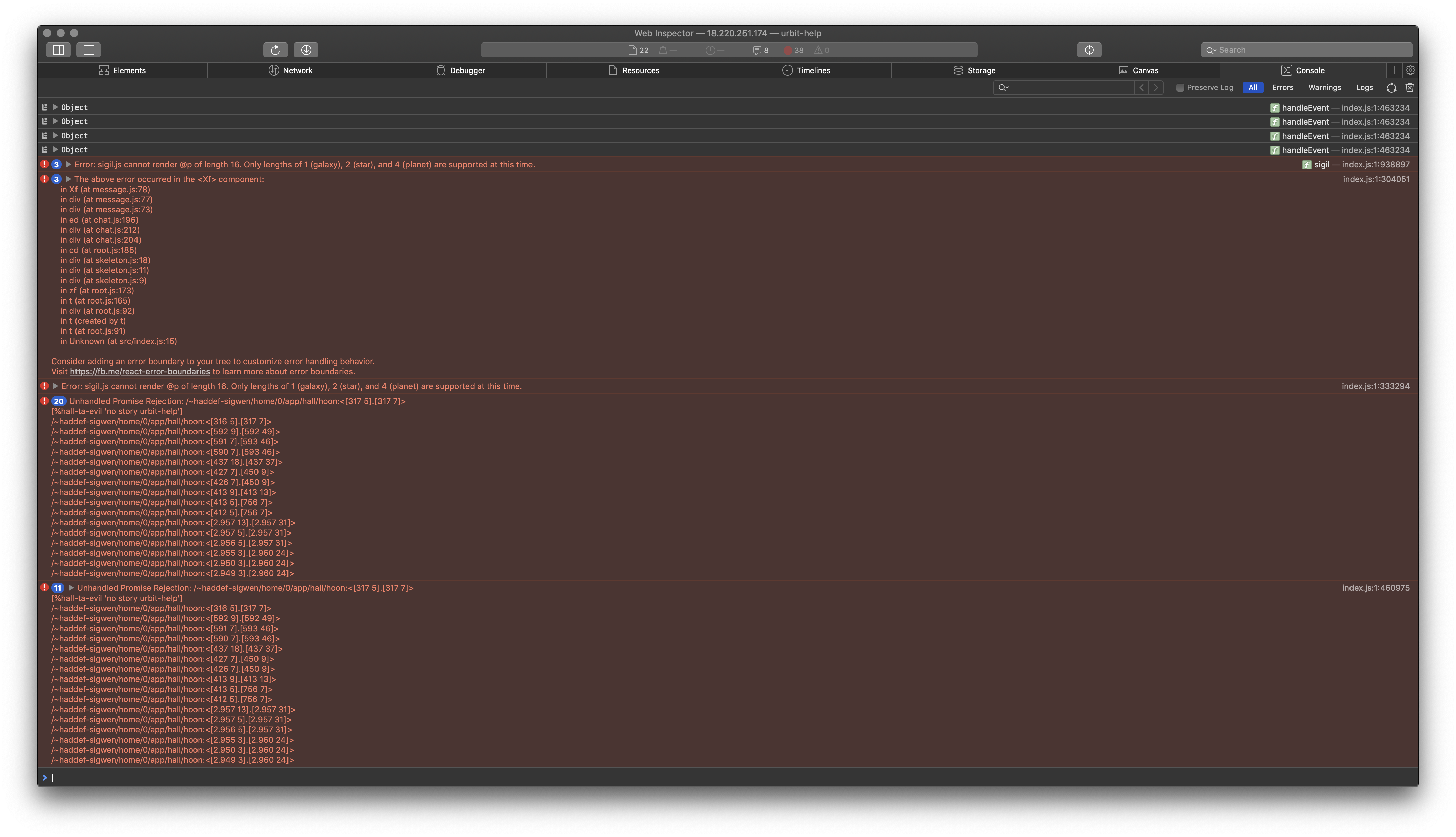Open handleEvent source at index.js:1:463234

[x=1375, y=108]
